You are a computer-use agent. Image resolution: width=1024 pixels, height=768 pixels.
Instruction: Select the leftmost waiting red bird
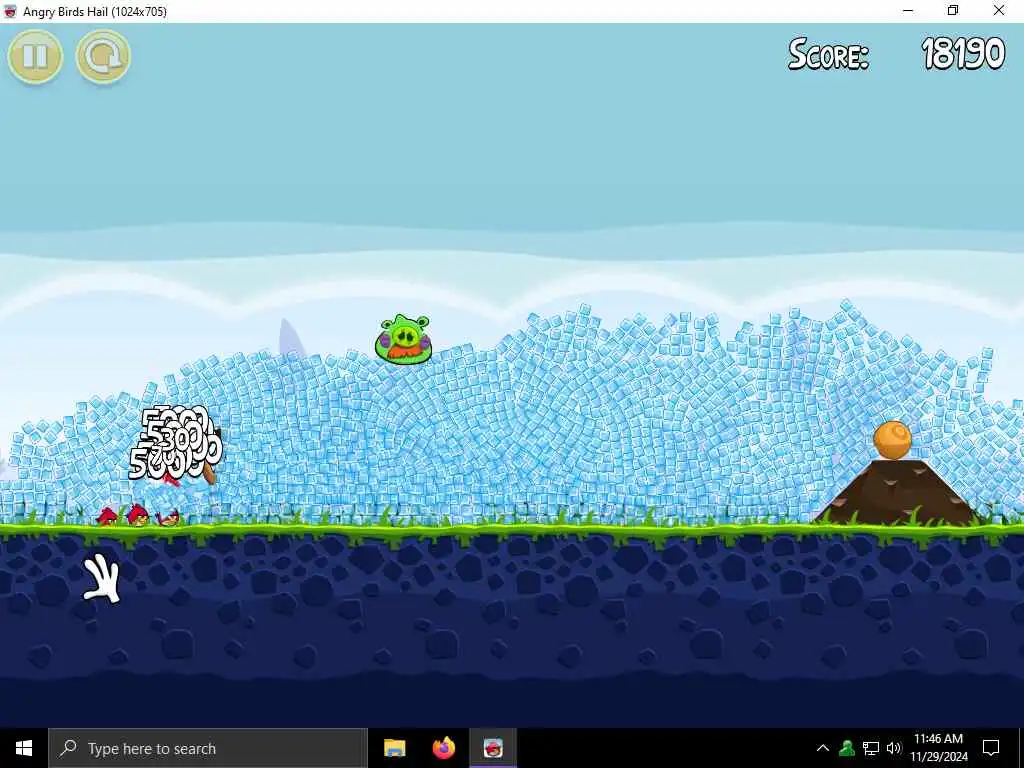[107, 517]
